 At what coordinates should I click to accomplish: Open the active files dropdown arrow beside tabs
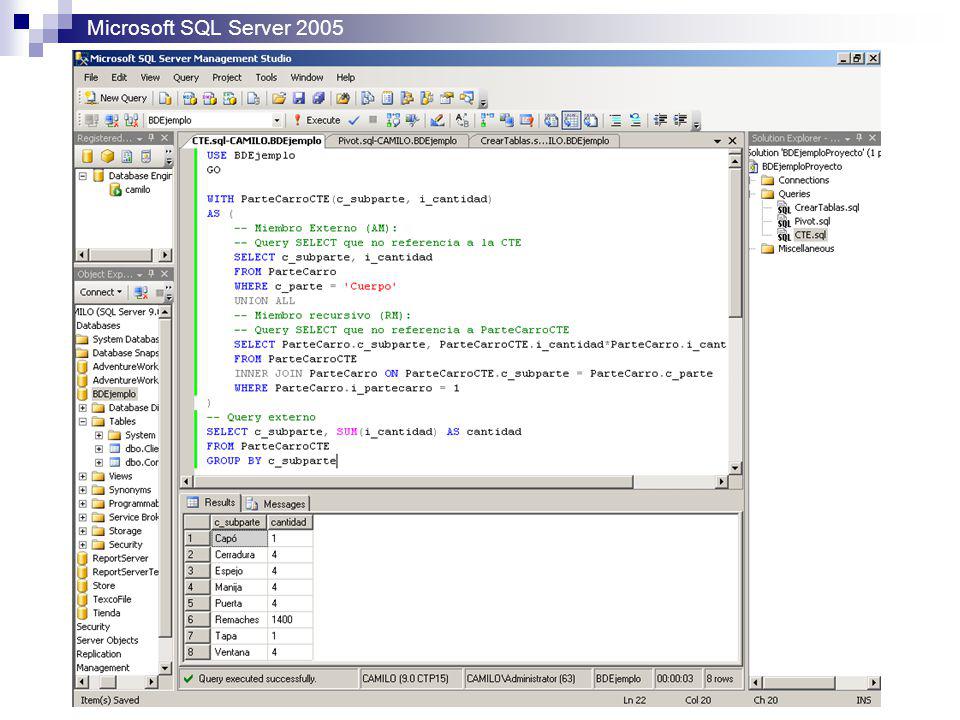717,141
